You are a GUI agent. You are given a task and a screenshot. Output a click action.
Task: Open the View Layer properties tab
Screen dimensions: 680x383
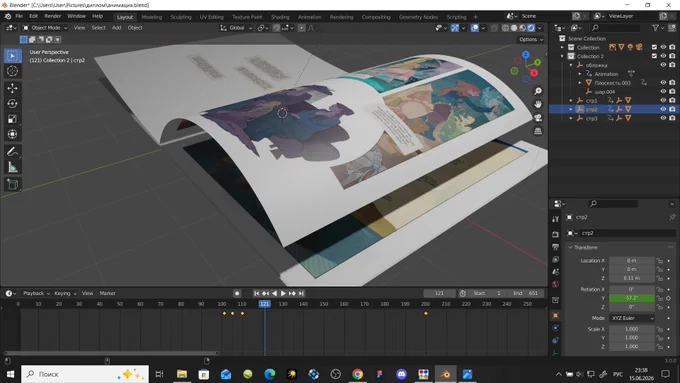556,259
